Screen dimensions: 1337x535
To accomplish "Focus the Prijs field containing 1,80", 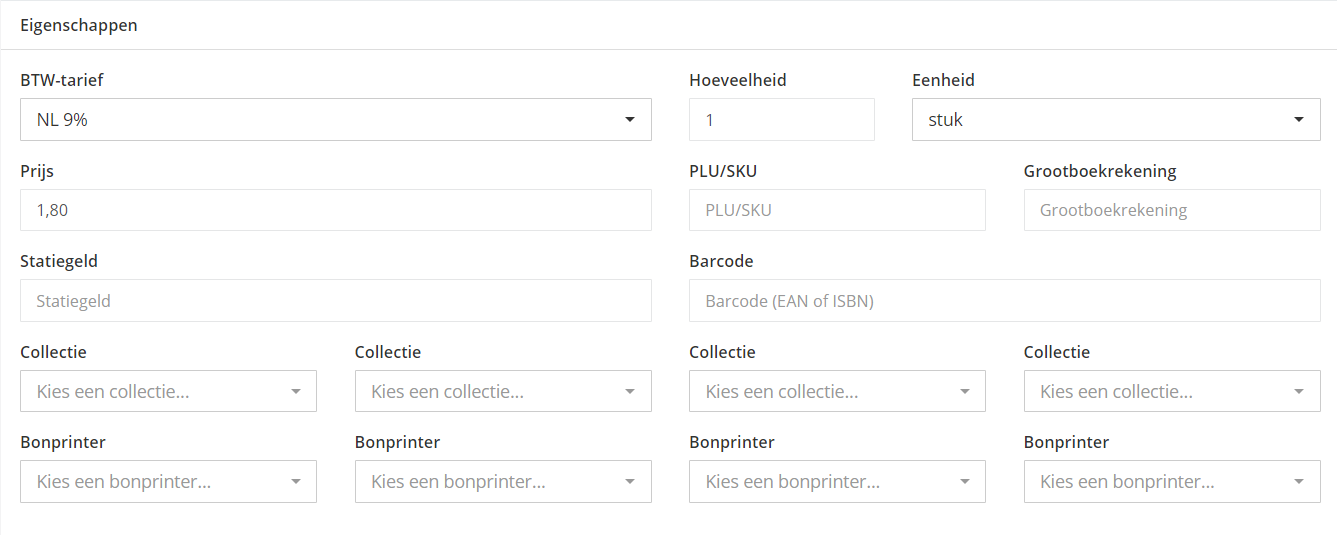I will click(x=335, y=210).
